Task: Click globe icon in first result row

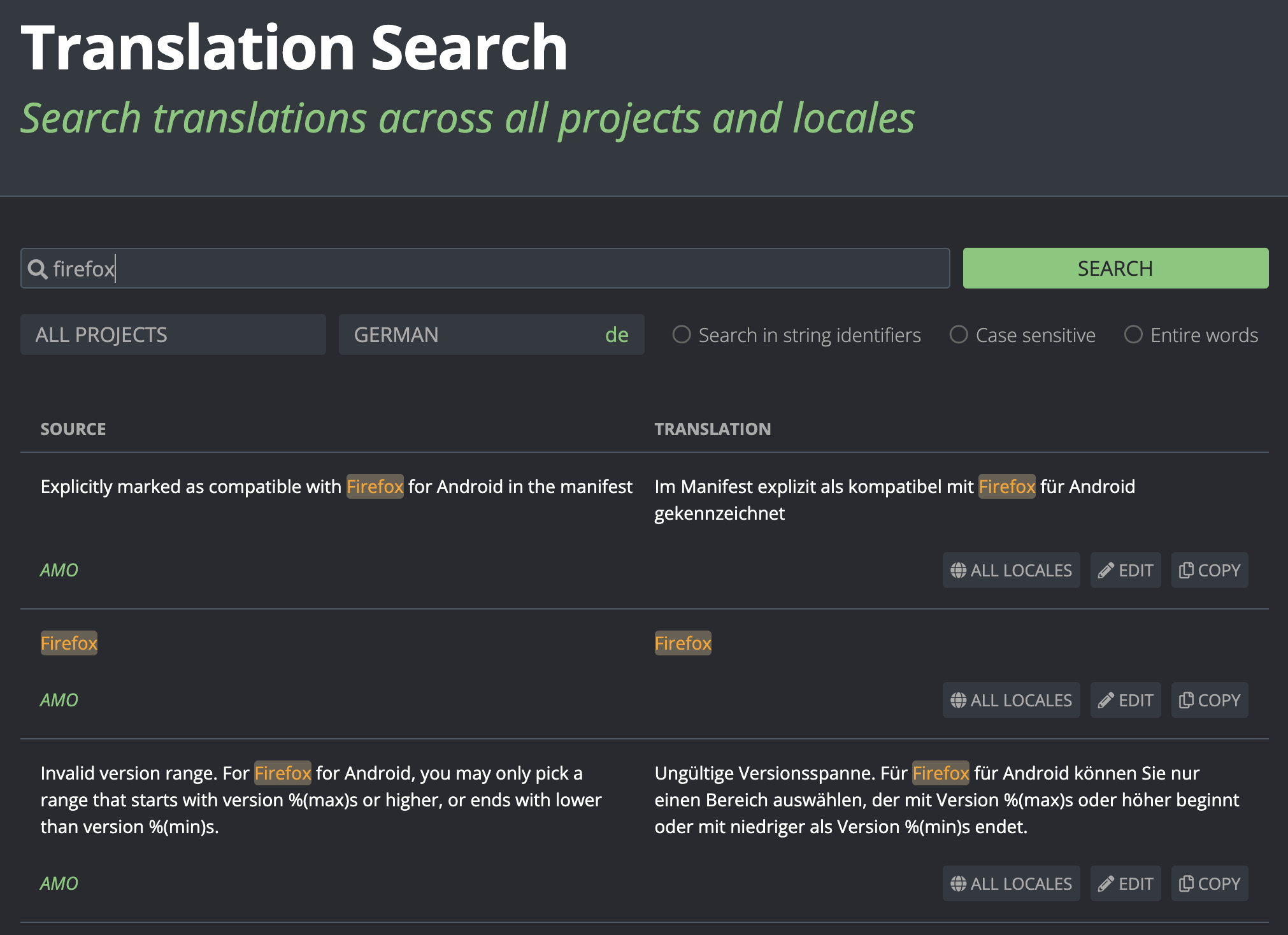Action: pos(958,571)
